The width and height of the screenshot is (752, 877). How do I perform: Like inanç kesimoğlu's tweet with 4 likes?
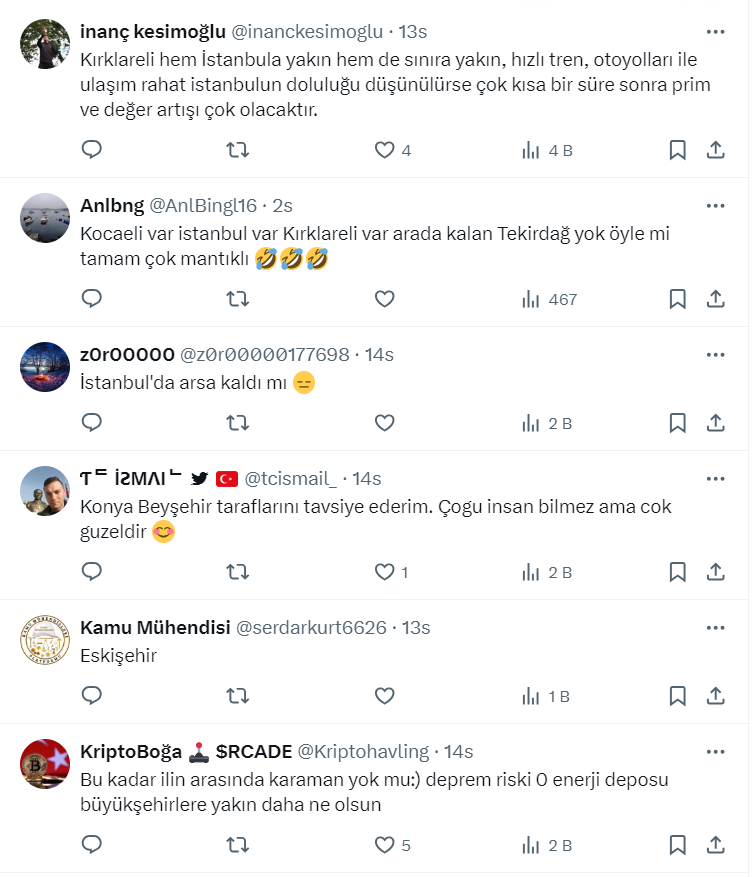tap(385, 150)
